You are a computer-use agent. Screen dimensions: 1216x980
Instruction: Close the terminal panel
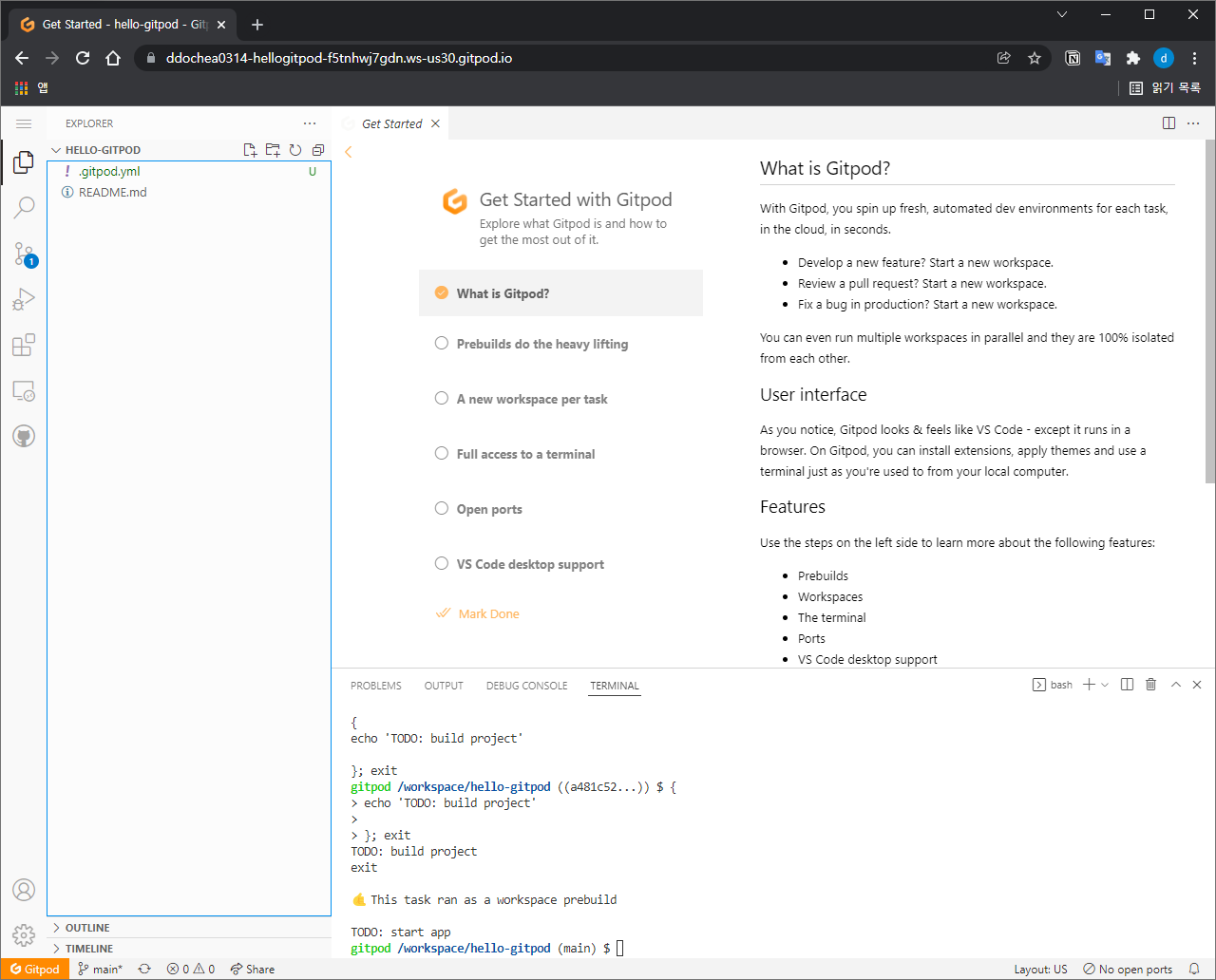1197,685
